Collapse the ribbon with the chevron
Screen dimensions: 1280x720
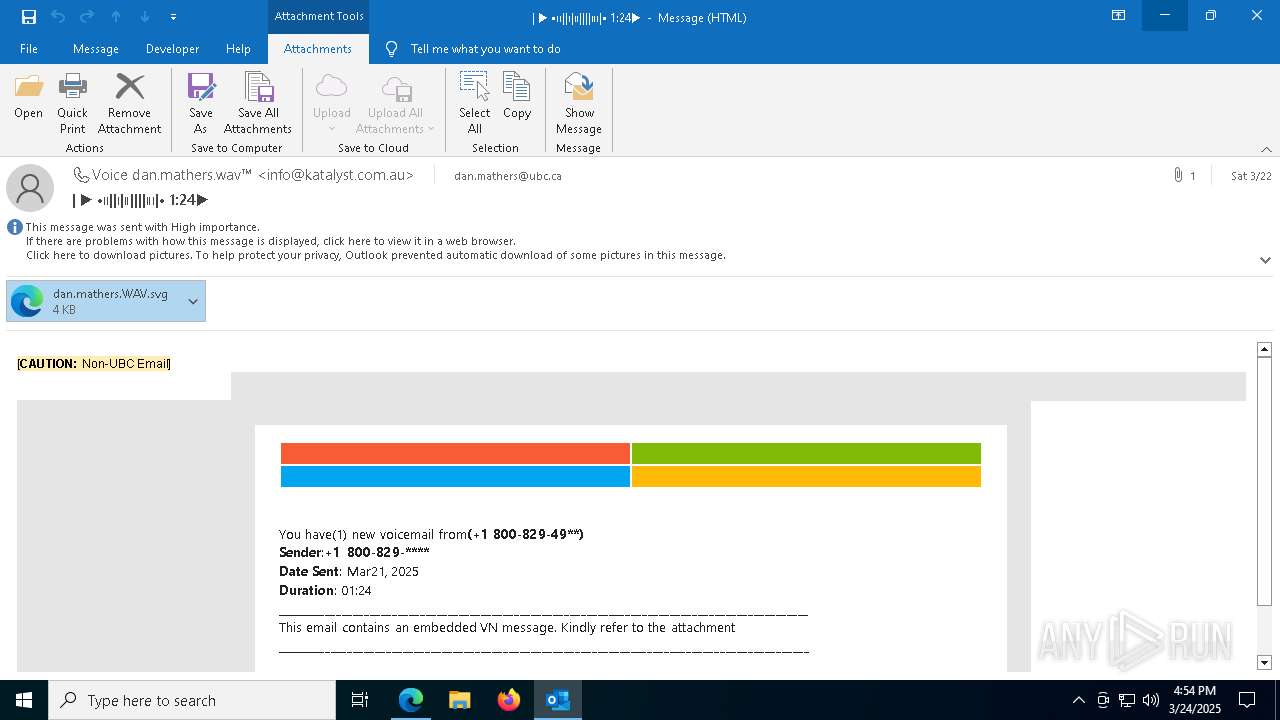coord(1266,149)
